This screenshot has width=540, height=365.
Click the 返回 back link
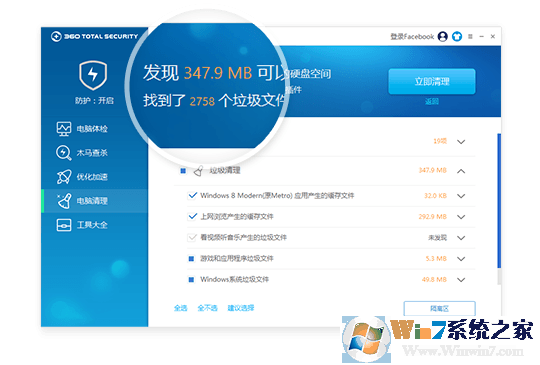[432, 101]
